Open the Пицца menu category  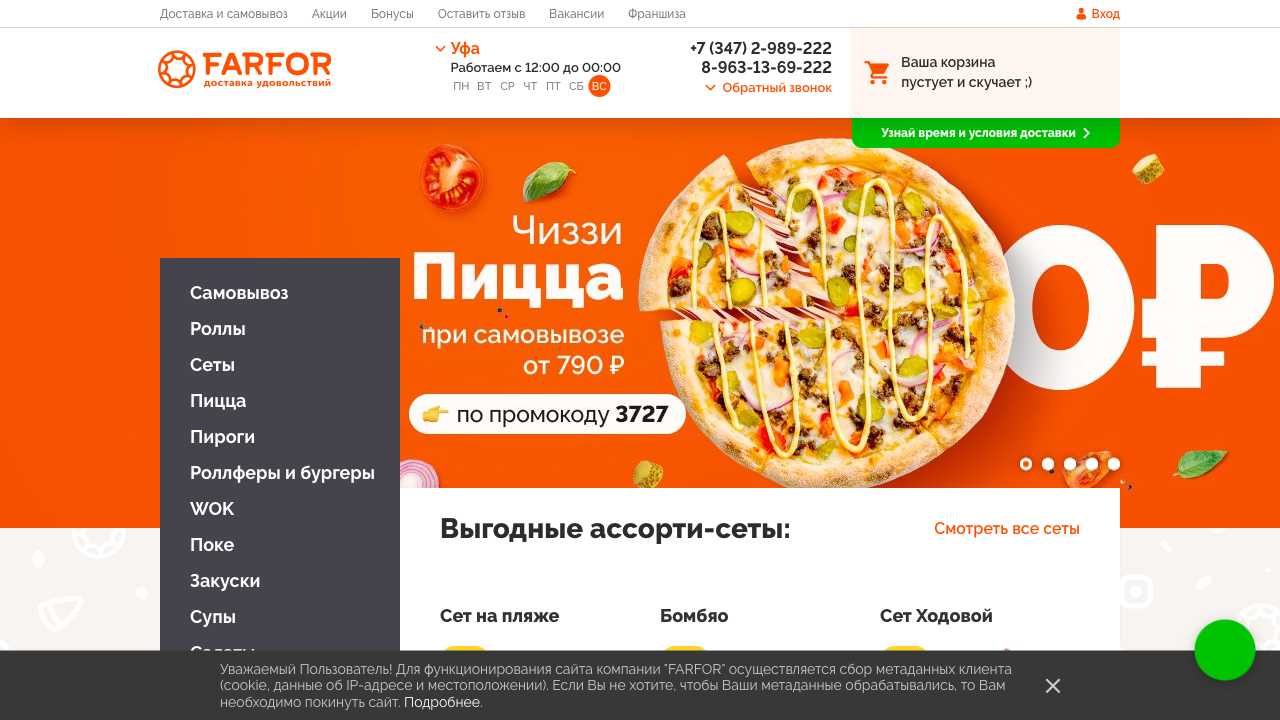click(218, 401)
